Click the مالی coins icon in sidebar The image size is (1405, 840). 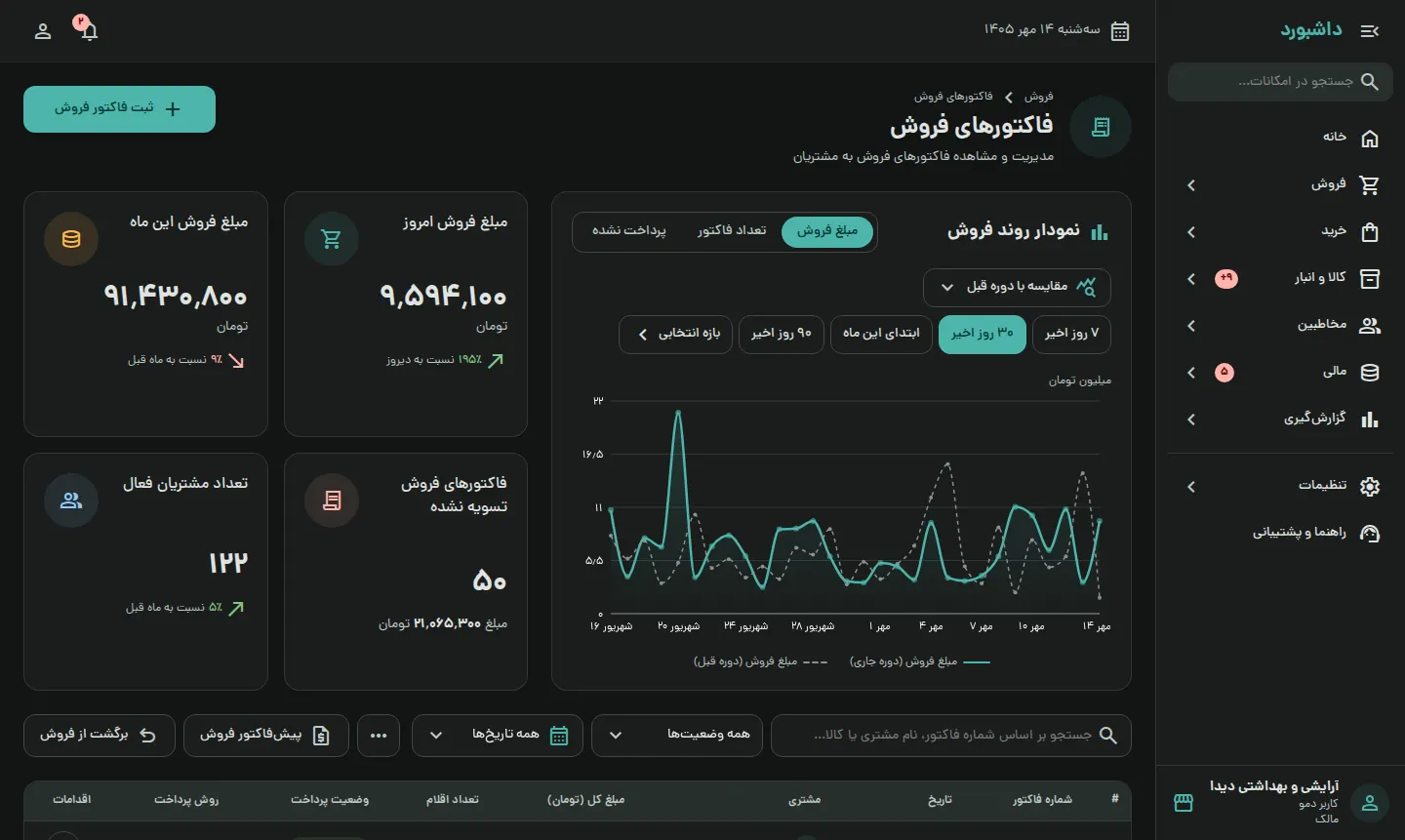tap(1370, 373)
